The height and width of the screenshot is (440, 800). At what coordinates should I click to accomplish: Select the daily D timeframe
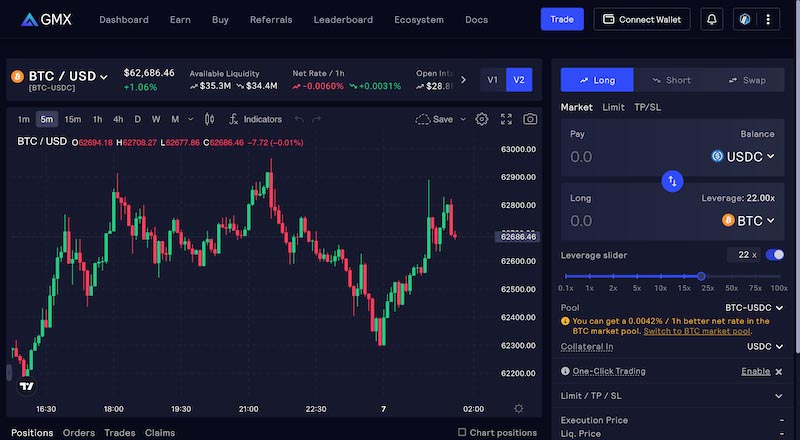(137, 119)
